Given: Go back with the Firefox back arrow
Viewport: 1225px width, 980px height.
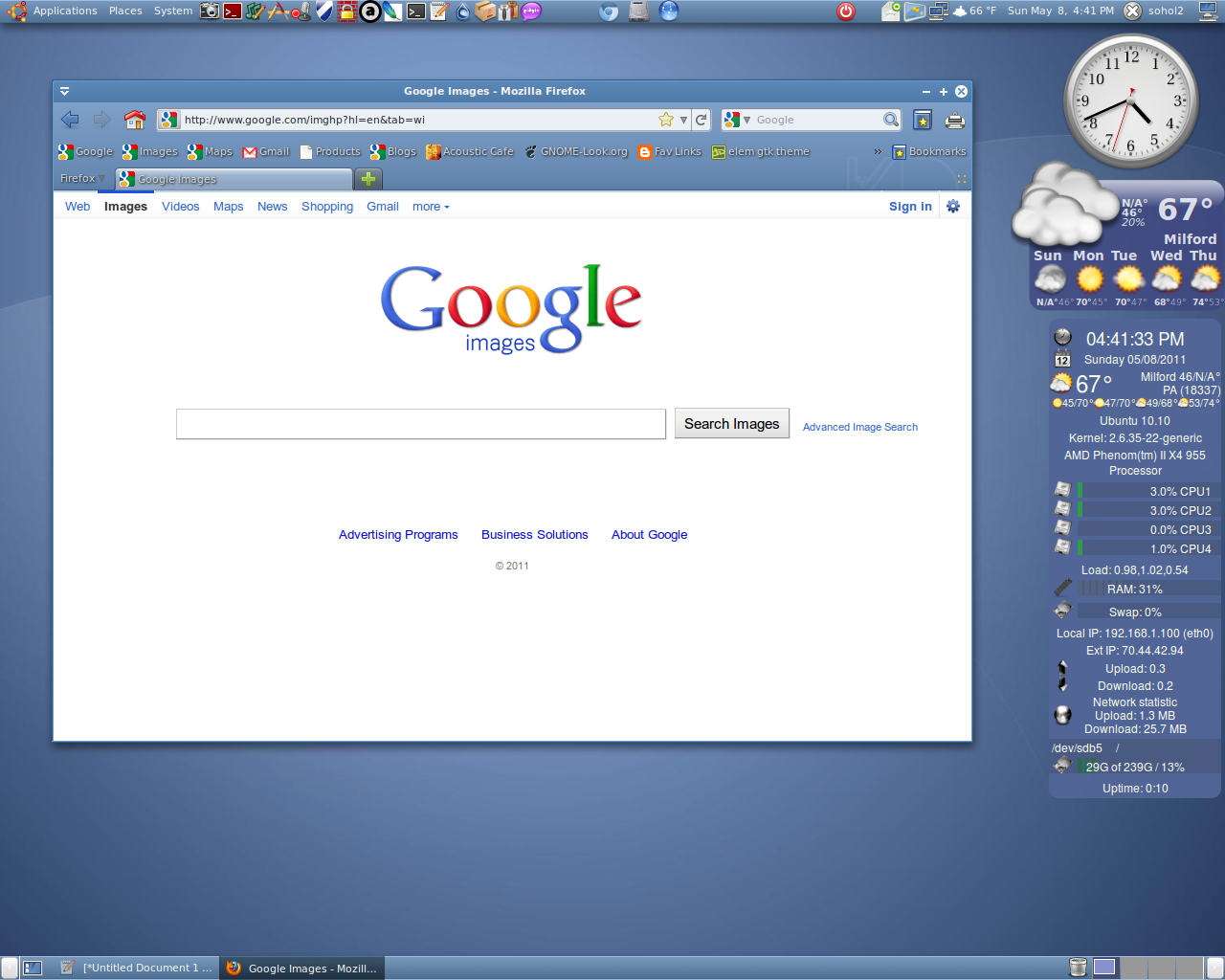Looking at the screenshot, I should point(70,120).
